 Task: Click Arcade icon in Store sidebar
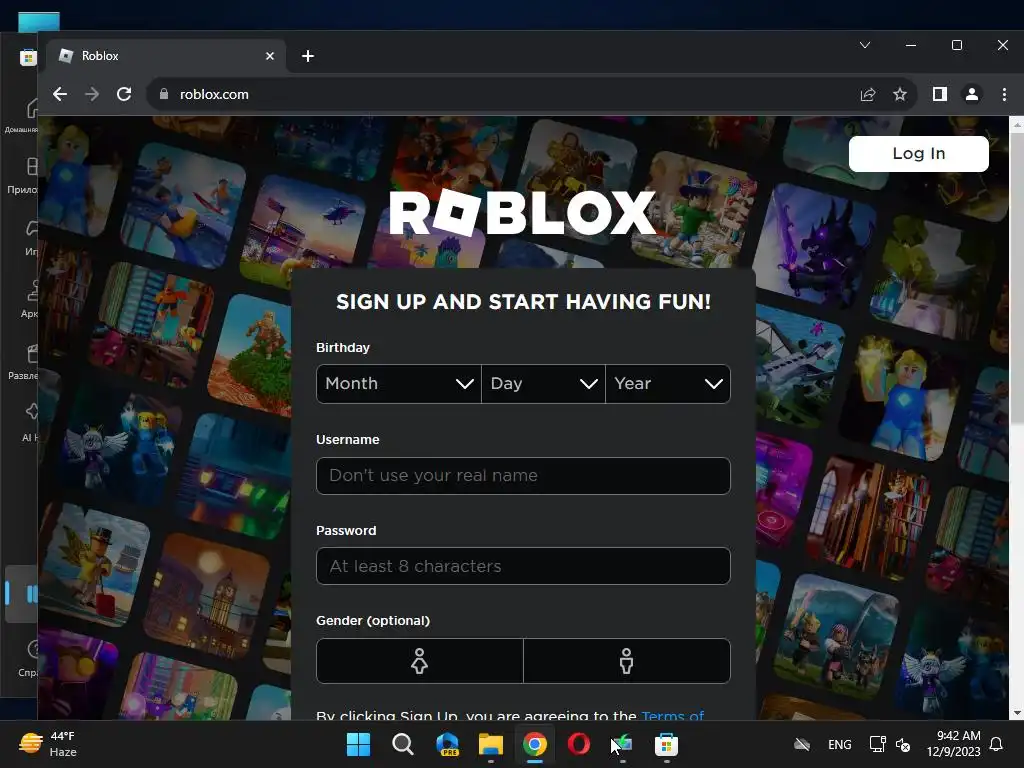pos(31,289)
